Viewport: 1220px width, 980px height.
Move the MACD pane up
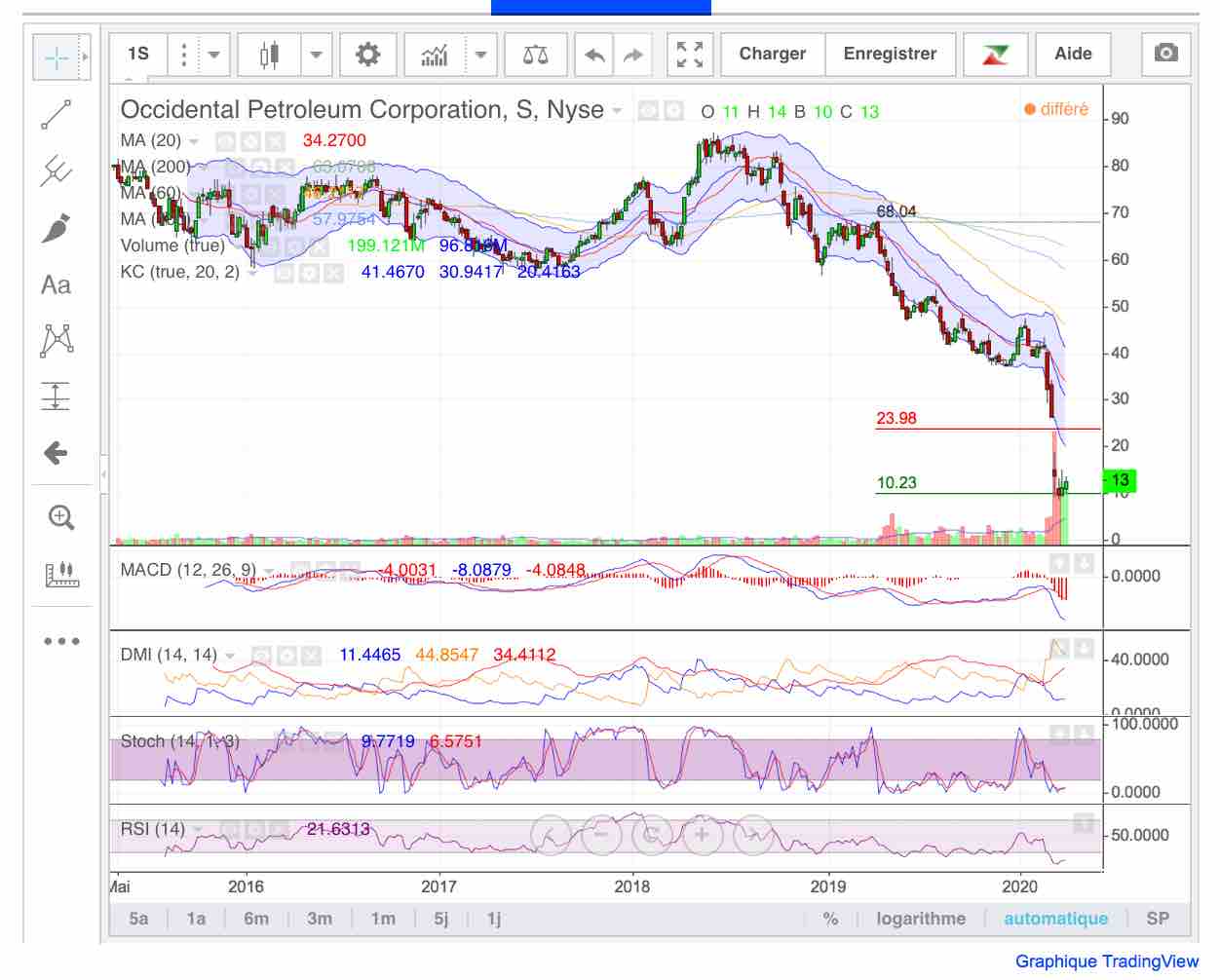click(x=1059, y=563)
